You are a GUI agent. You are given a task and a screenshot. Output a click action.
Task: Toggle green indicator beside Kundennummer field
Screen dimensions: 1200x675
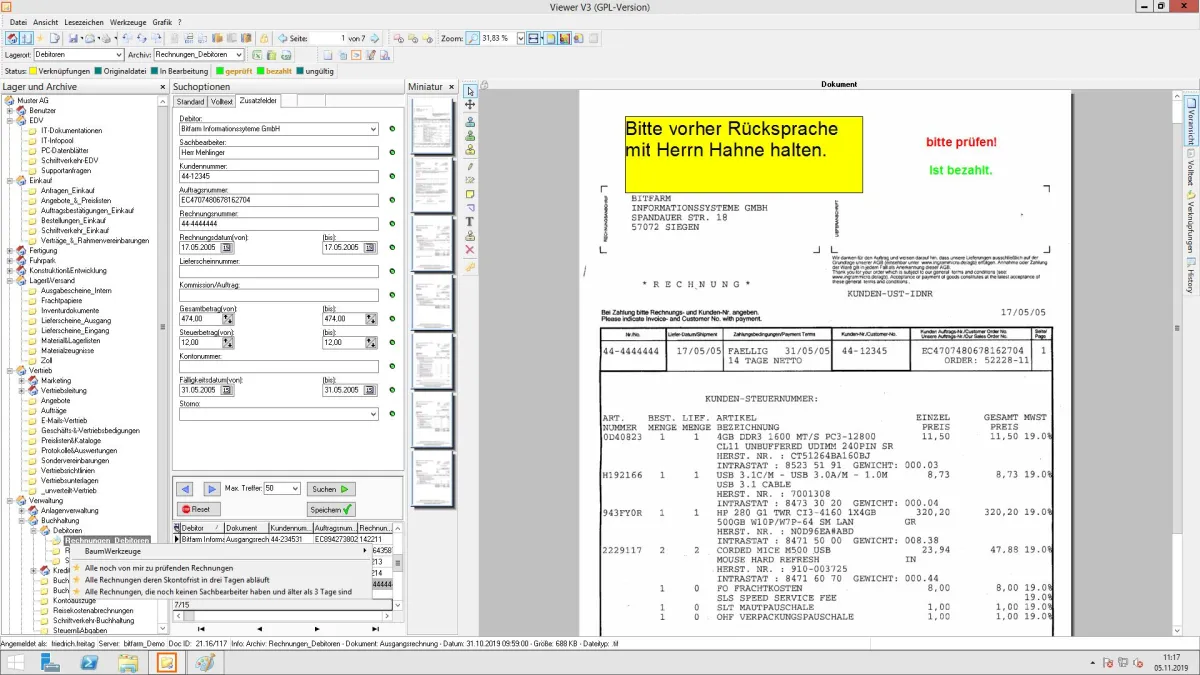[x=392, y=177]
